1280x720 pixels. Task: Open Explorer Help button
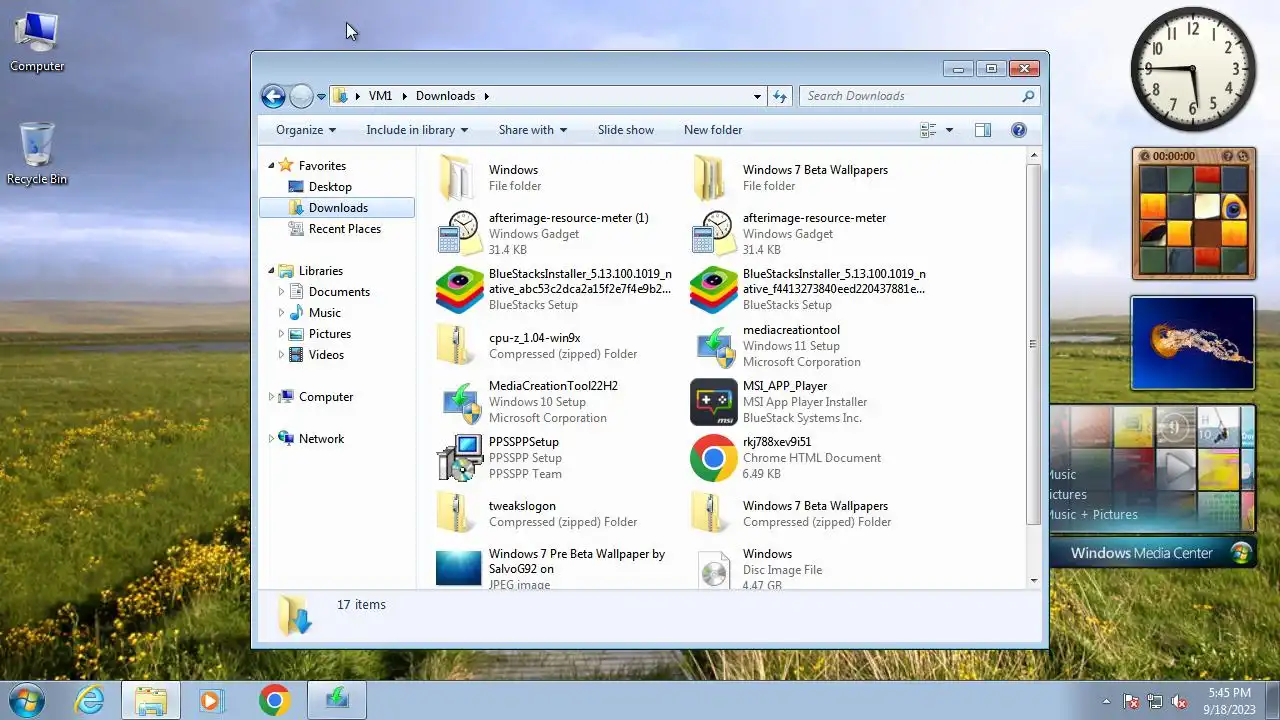coord(1019,130)
